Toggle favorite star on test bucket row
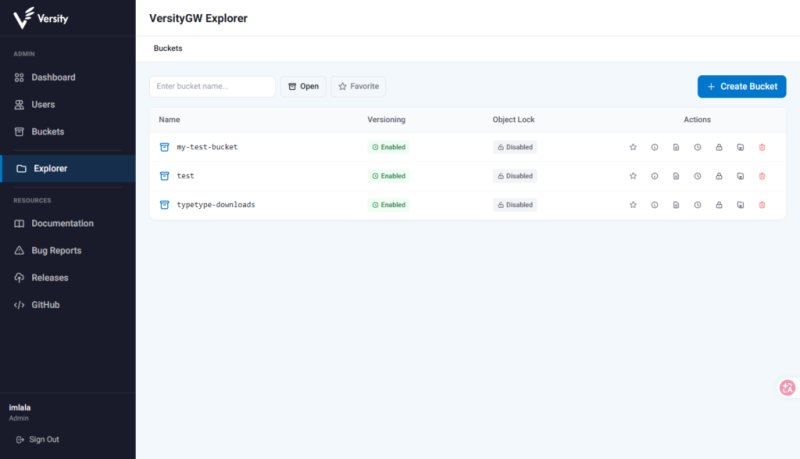Screen dimensions: 800x459 pyautogui.click(x=633, y=176)
